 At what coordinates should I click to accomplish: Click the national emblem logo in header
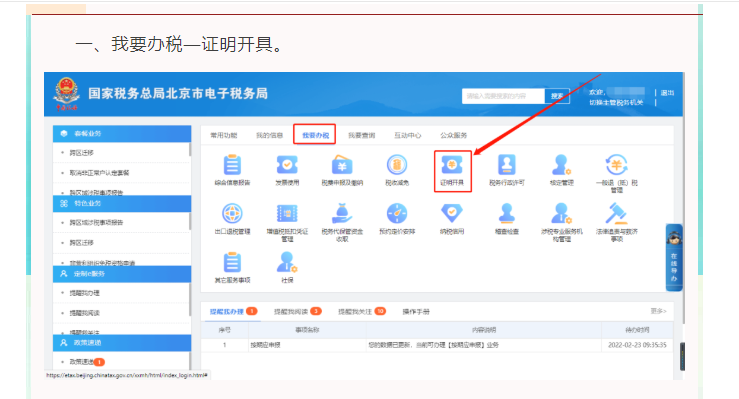[x=66, y=94]
